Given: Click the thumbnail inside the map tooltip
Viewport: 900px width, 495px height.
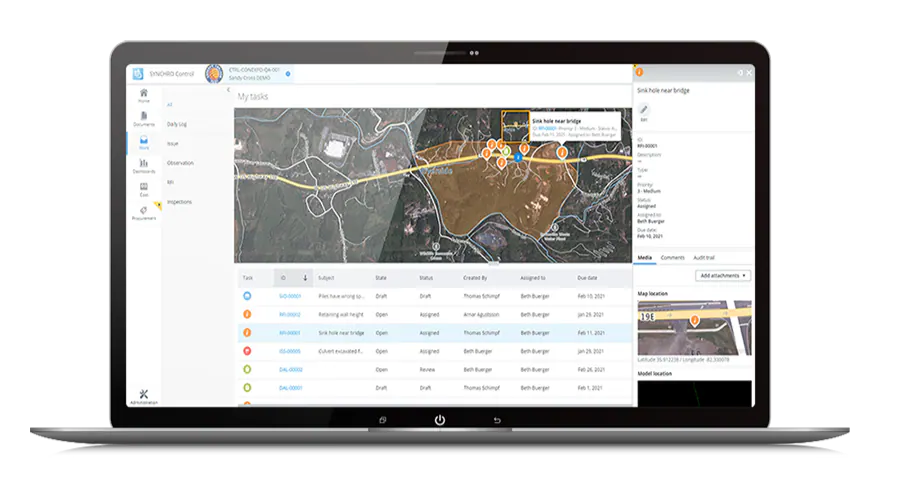Looking at the screenshot, I should tap(515, 126).
